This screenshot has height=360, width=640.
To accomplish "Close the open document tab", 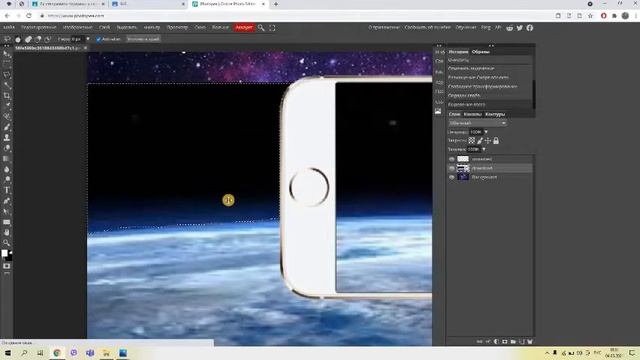I will pos(85,48).
